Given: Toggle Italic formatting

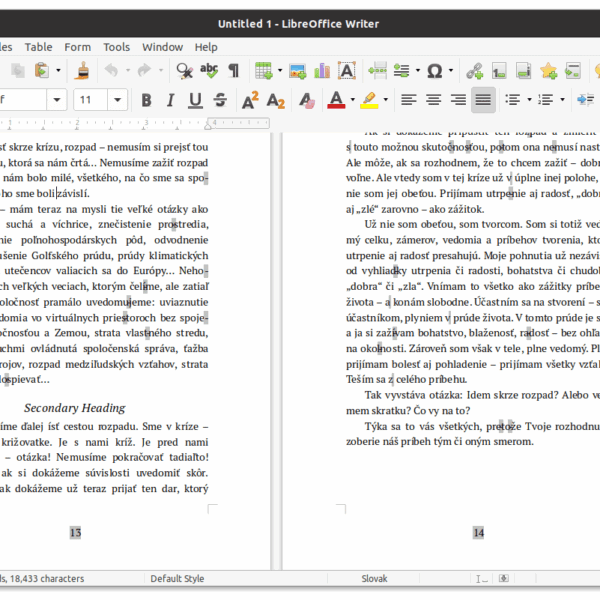Looking at the screenshot, I should 171,100.
